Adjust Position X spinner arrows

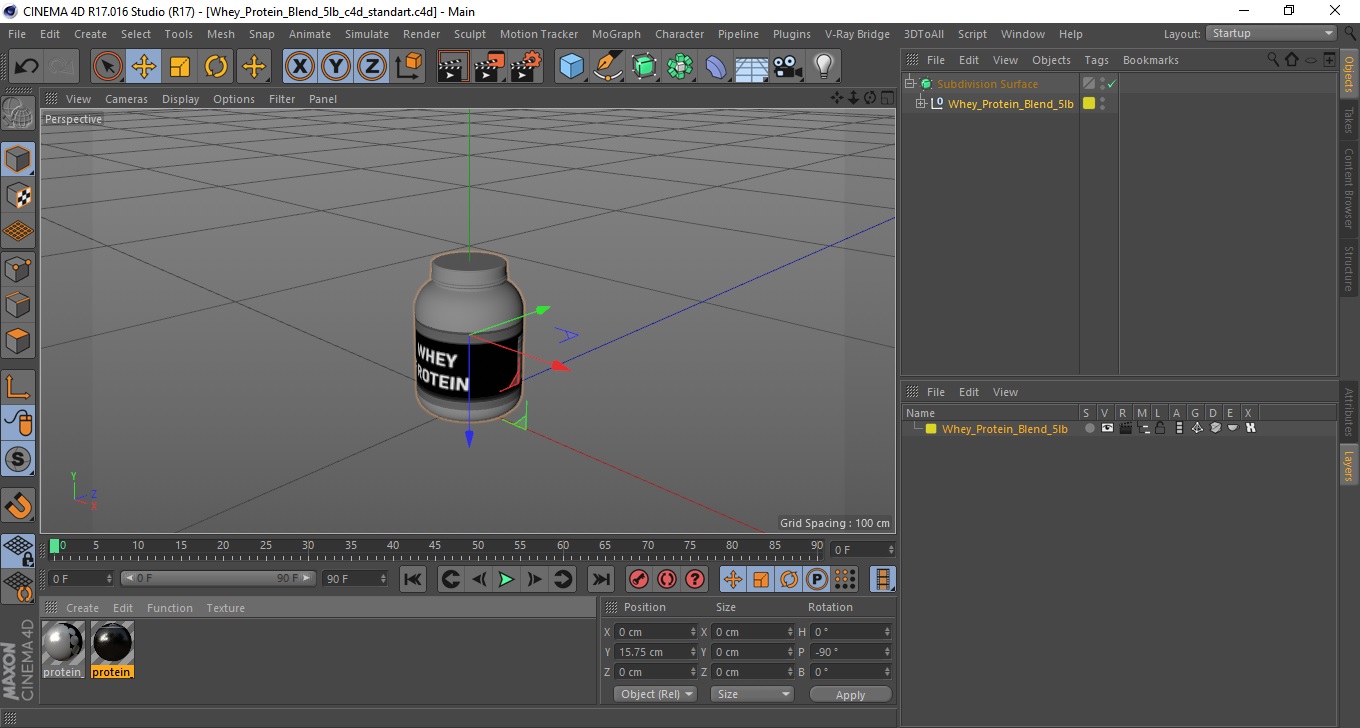(x=694, y=632)
